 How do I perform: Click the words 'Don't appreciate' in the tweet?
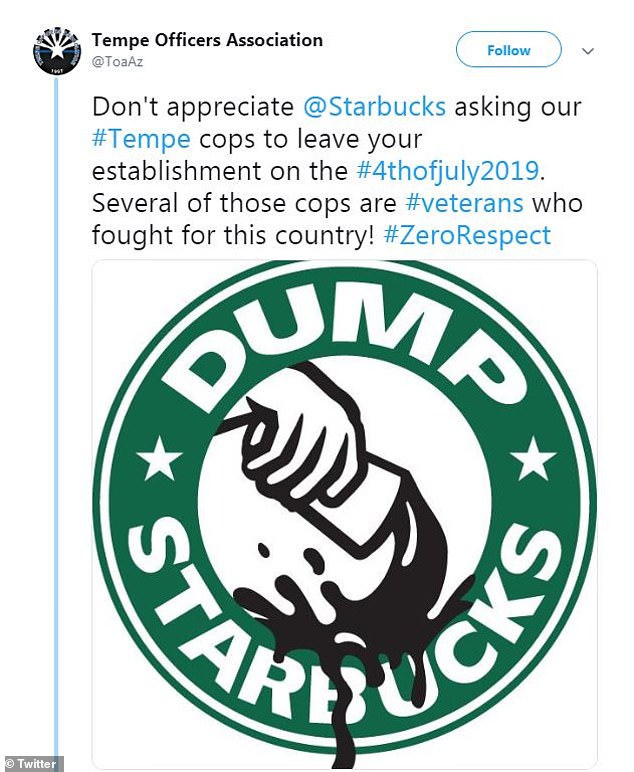coord(192,106)
